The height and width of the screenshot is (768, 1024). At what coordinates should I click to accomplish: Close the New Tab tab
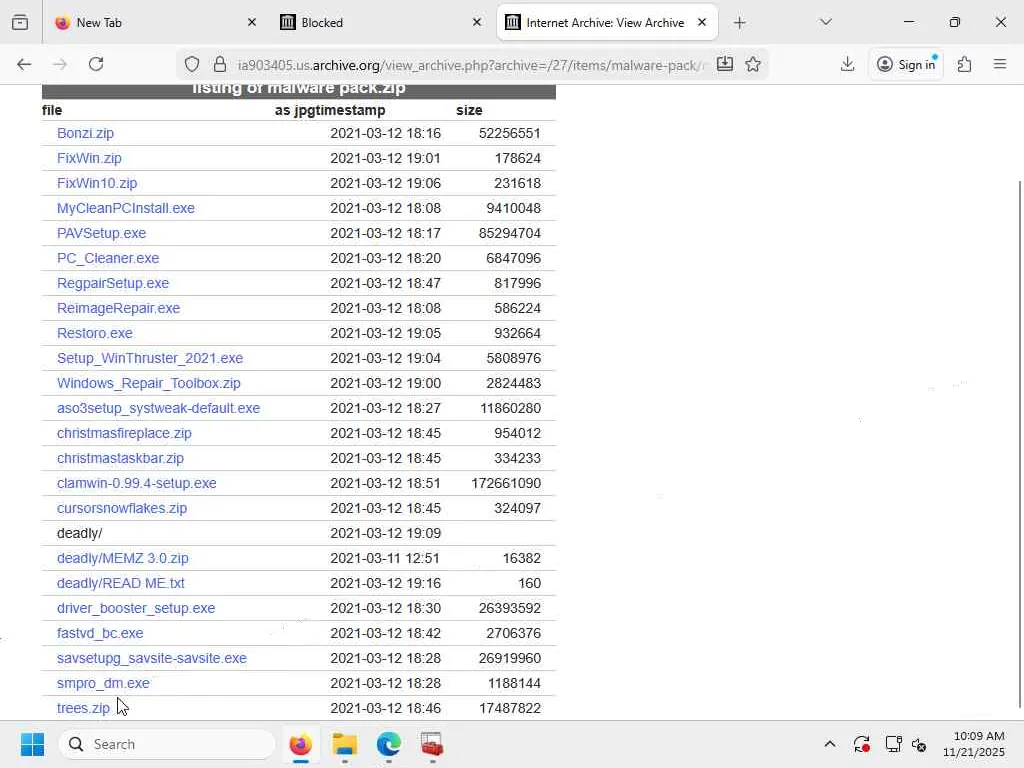(x=252, y=22)
